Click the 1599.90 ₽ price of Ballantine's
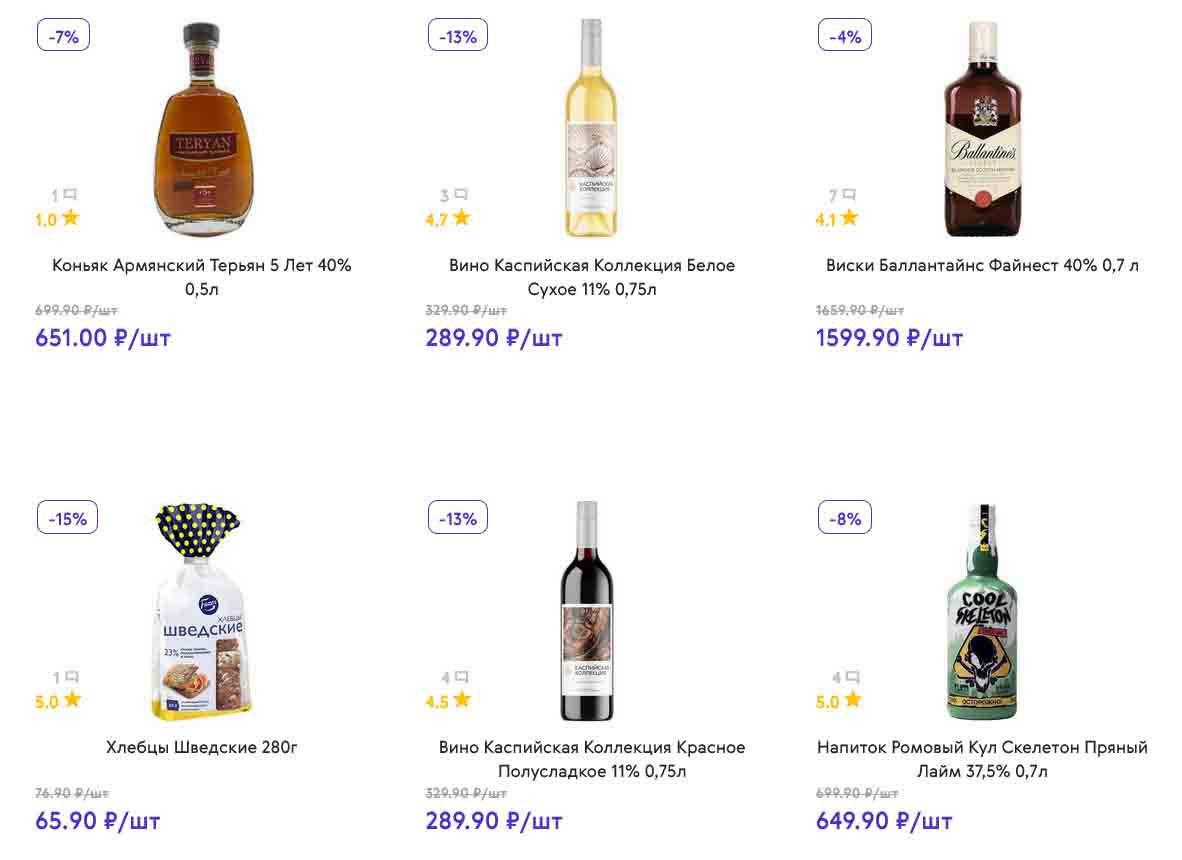Screen dimensions: 1182x860 click(x=889, y=338)
